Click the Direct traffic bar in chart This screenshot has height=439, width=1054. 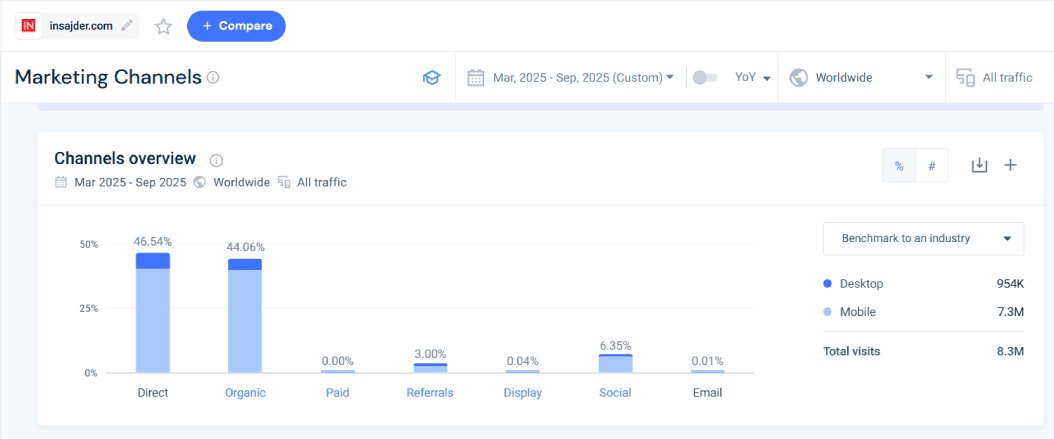point(153,315)
